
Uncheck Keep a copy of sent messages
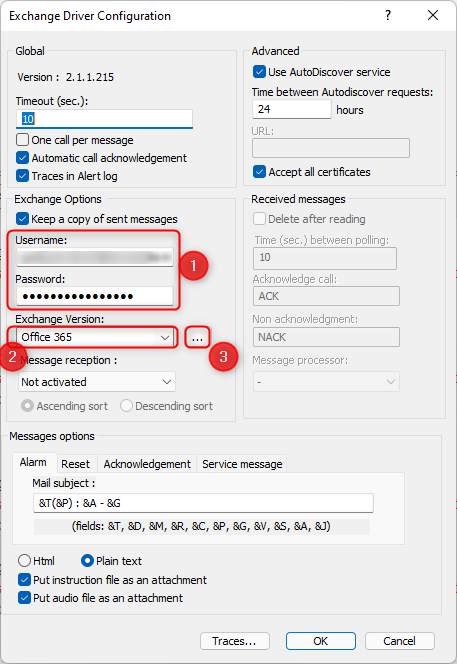pos(22,219)
